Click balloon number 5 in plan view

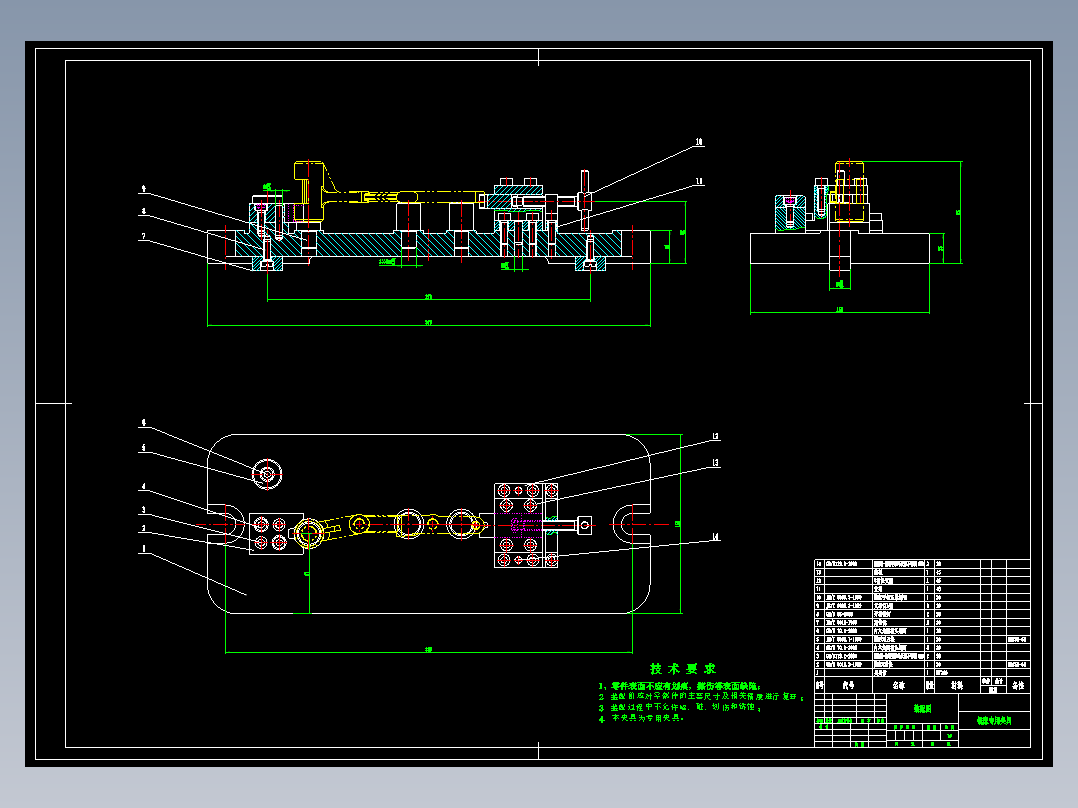coord(143,448)
